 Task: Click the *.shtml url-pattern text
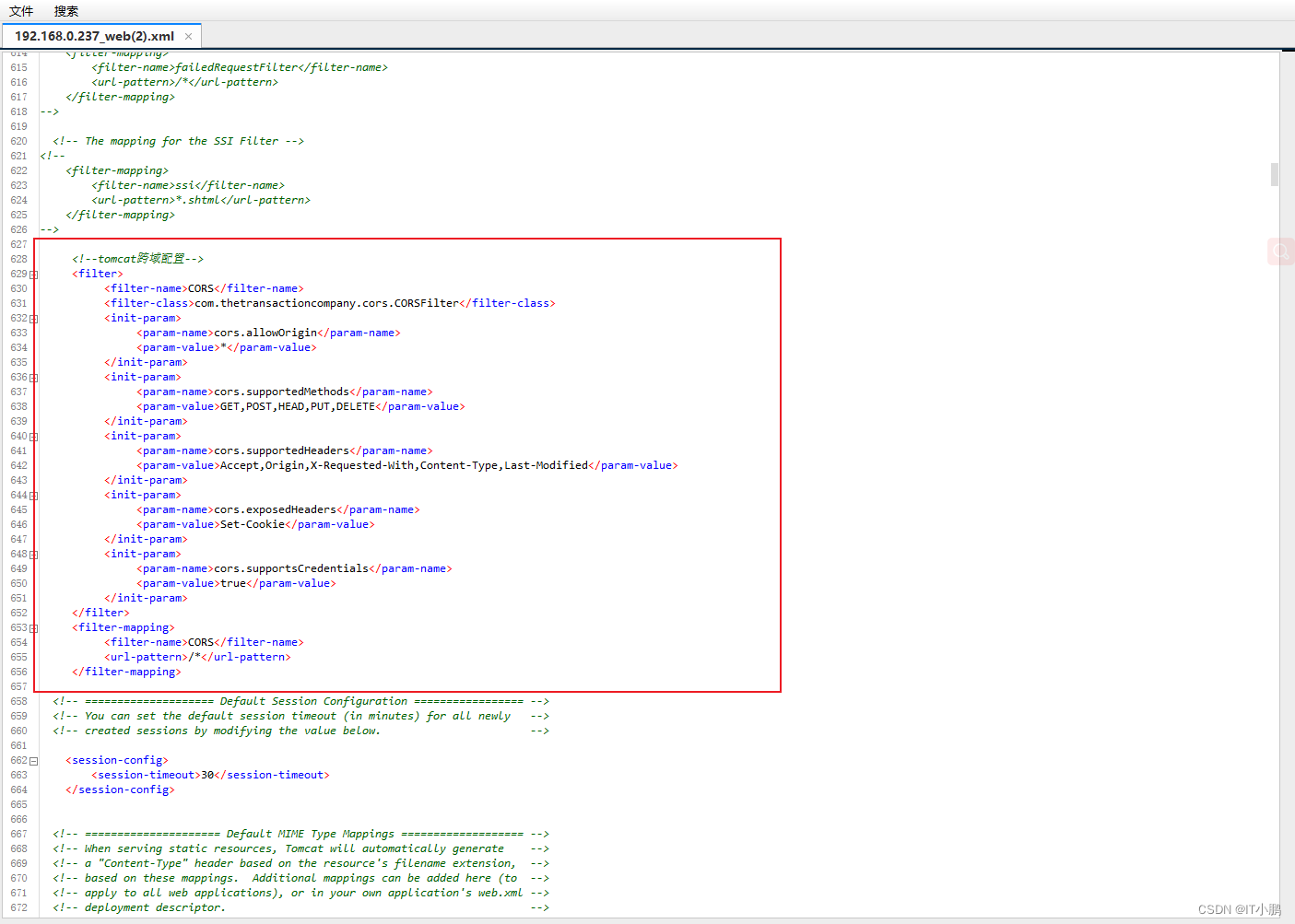tap(197, 200)
